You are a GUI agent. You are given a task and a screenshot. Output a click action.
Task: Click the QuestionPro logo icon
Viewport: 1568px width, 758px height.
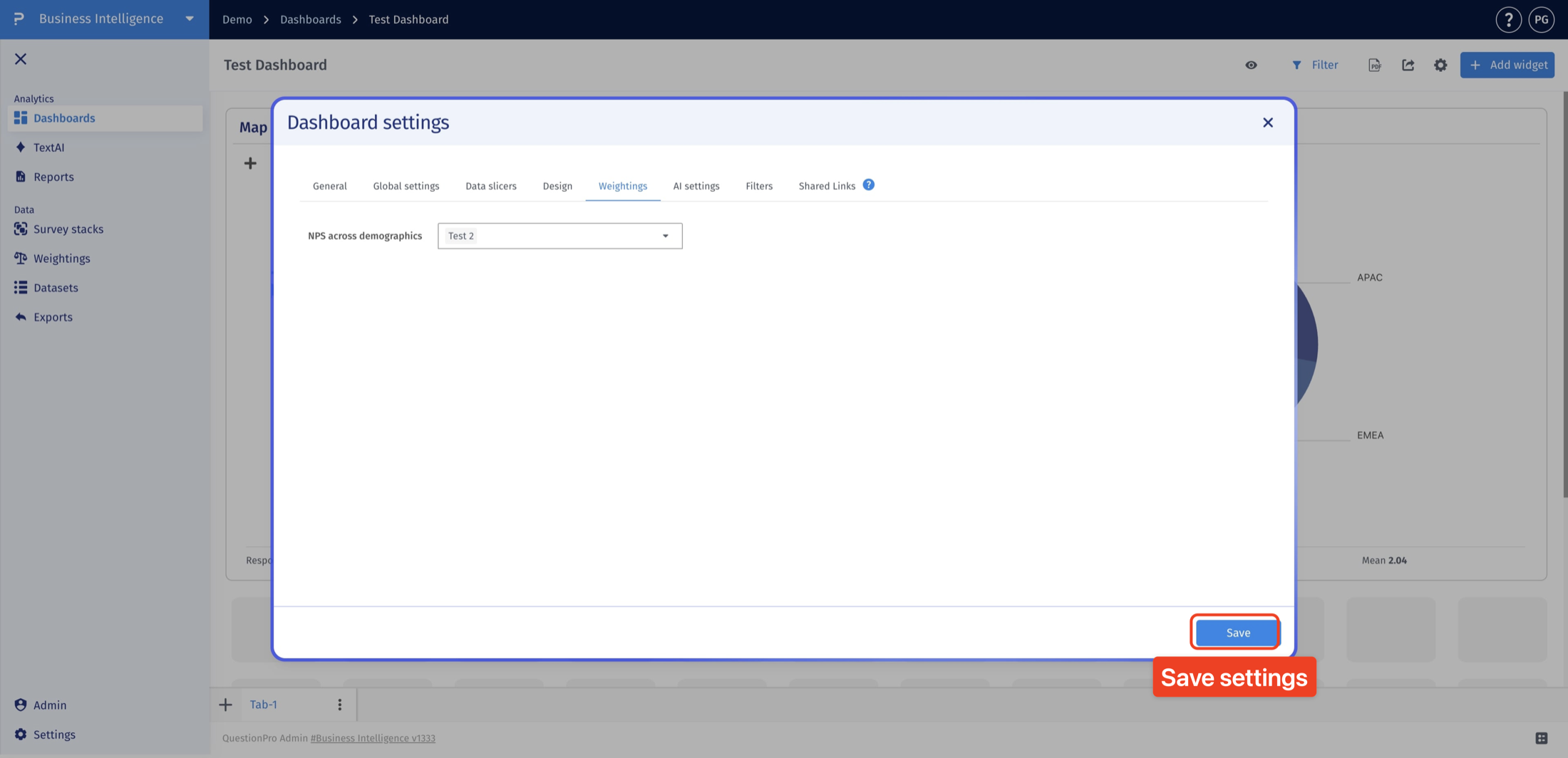coord(19,19)
